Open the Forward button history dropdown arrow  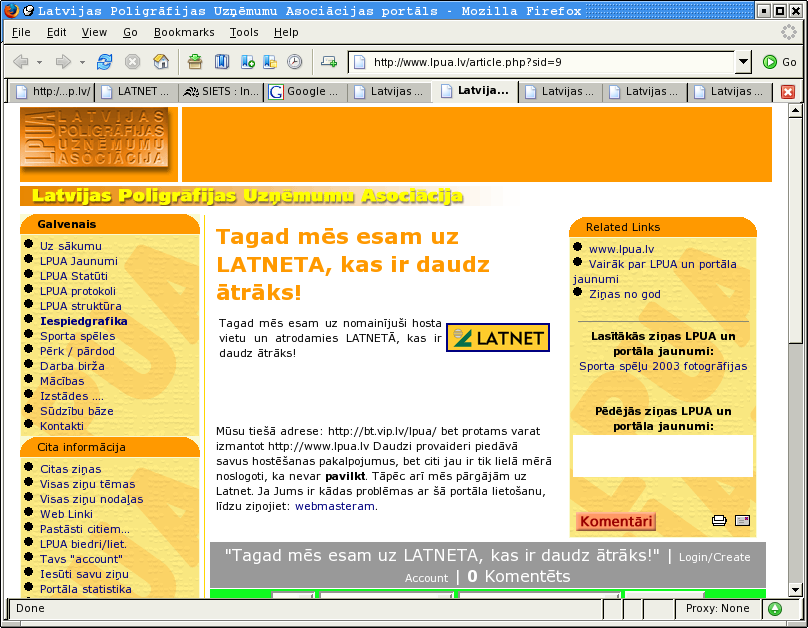pos(83,62)
